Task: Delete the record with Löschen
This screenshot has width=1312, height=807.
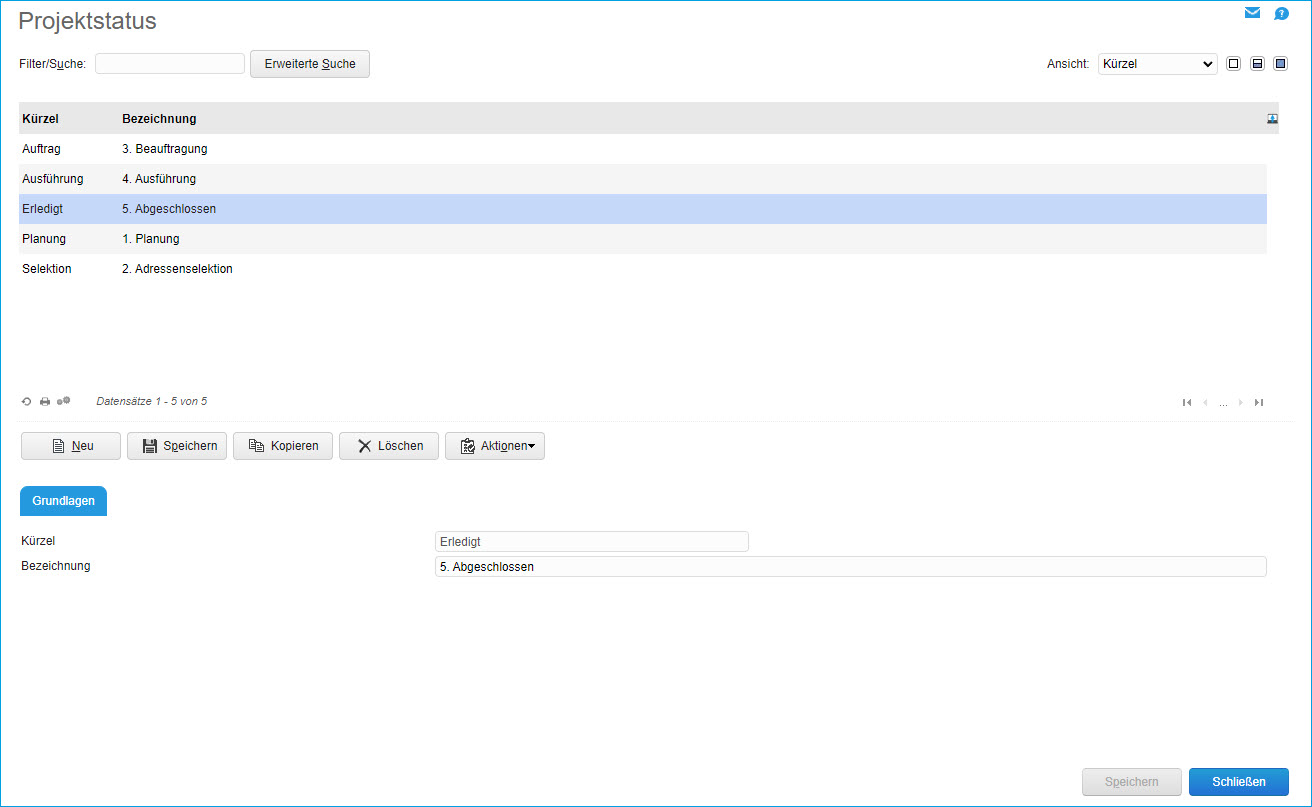Action: tap(389, 446)
